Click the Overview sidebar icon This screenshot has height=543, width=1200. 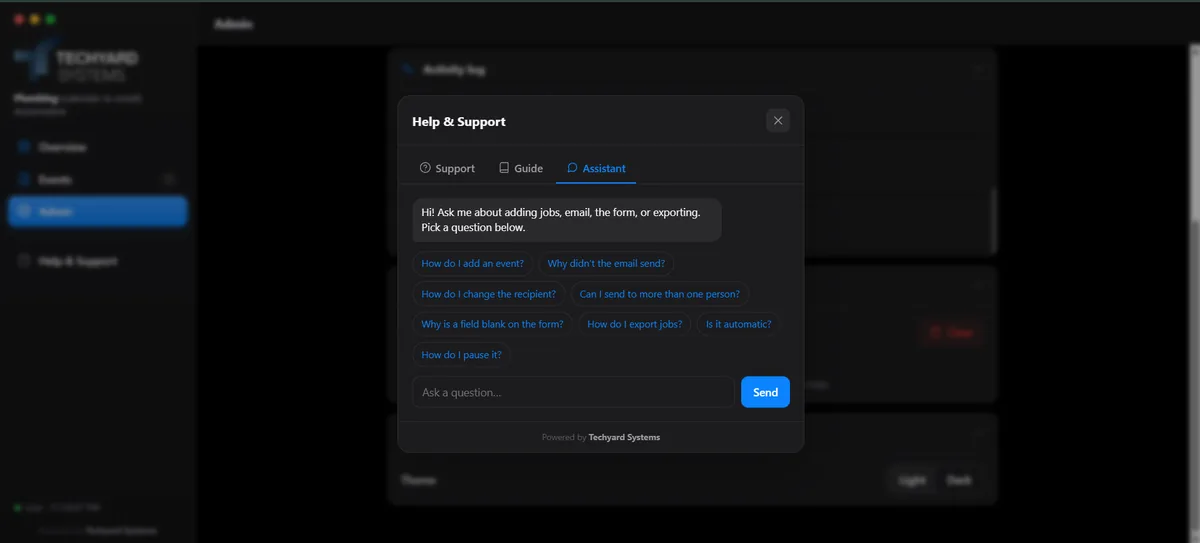click(24, 147)
